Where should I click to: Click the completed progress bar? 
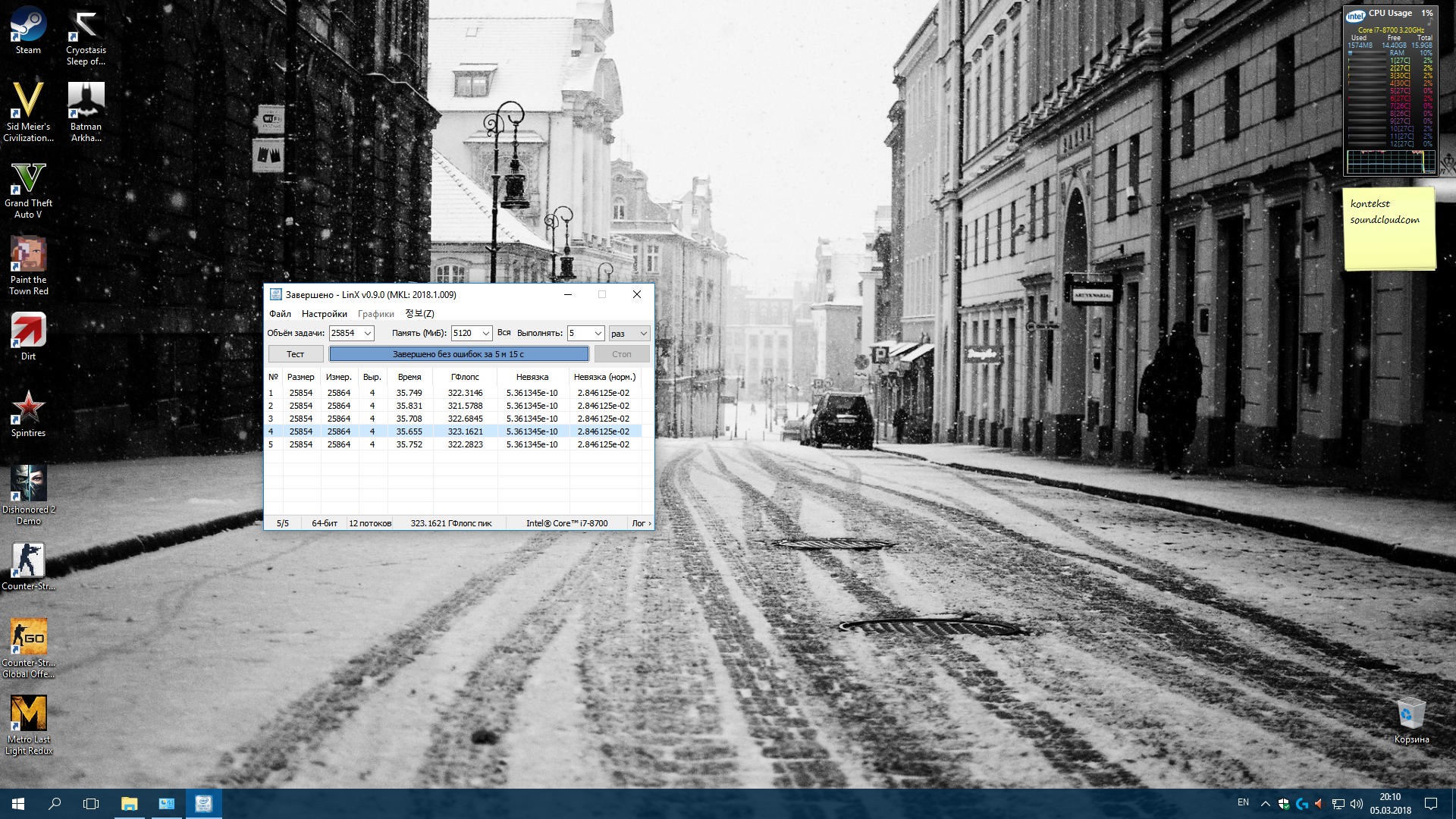click(458, 354)
